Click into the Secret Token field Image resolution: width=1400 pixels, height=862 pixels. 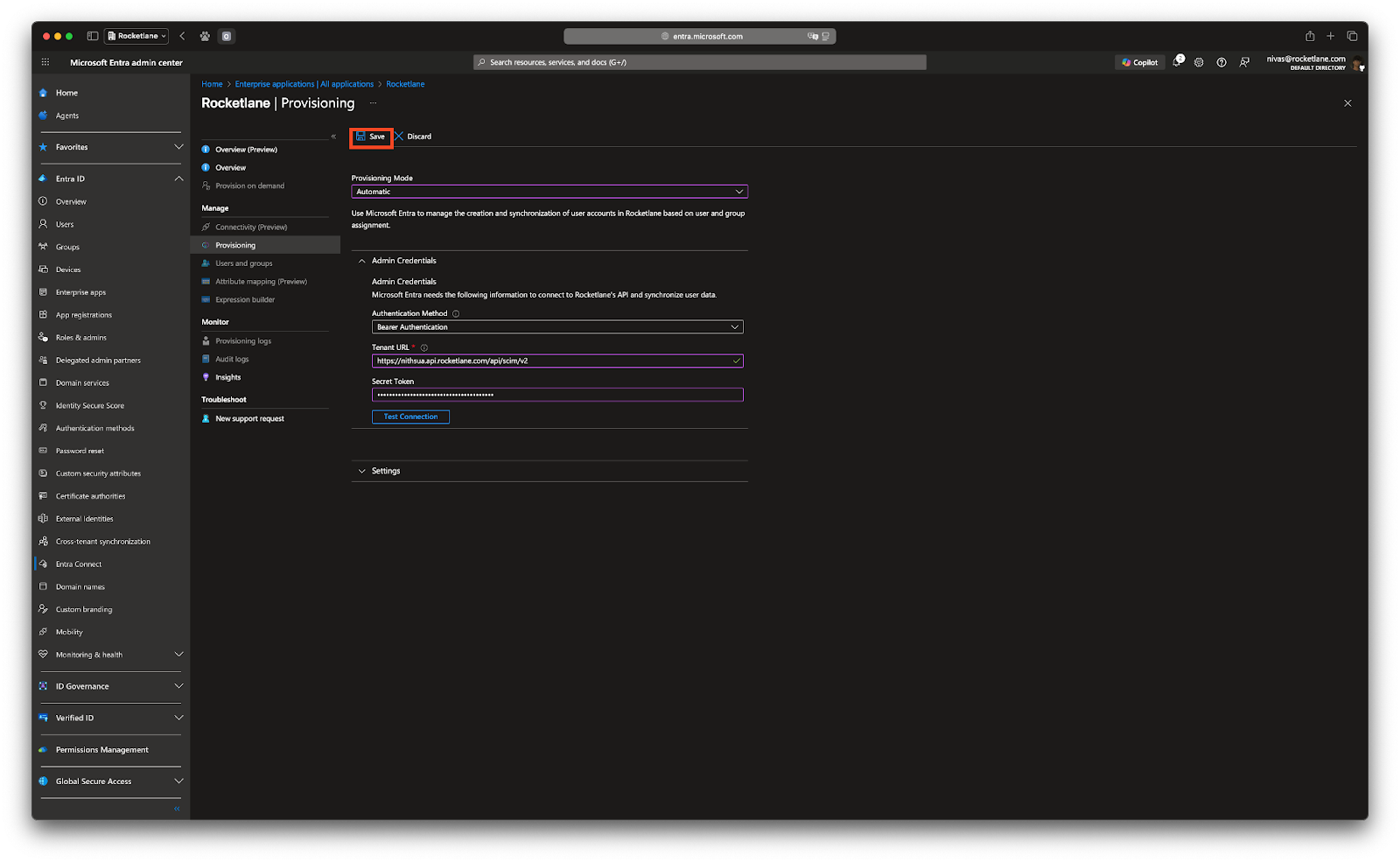(x=557, y=395)
